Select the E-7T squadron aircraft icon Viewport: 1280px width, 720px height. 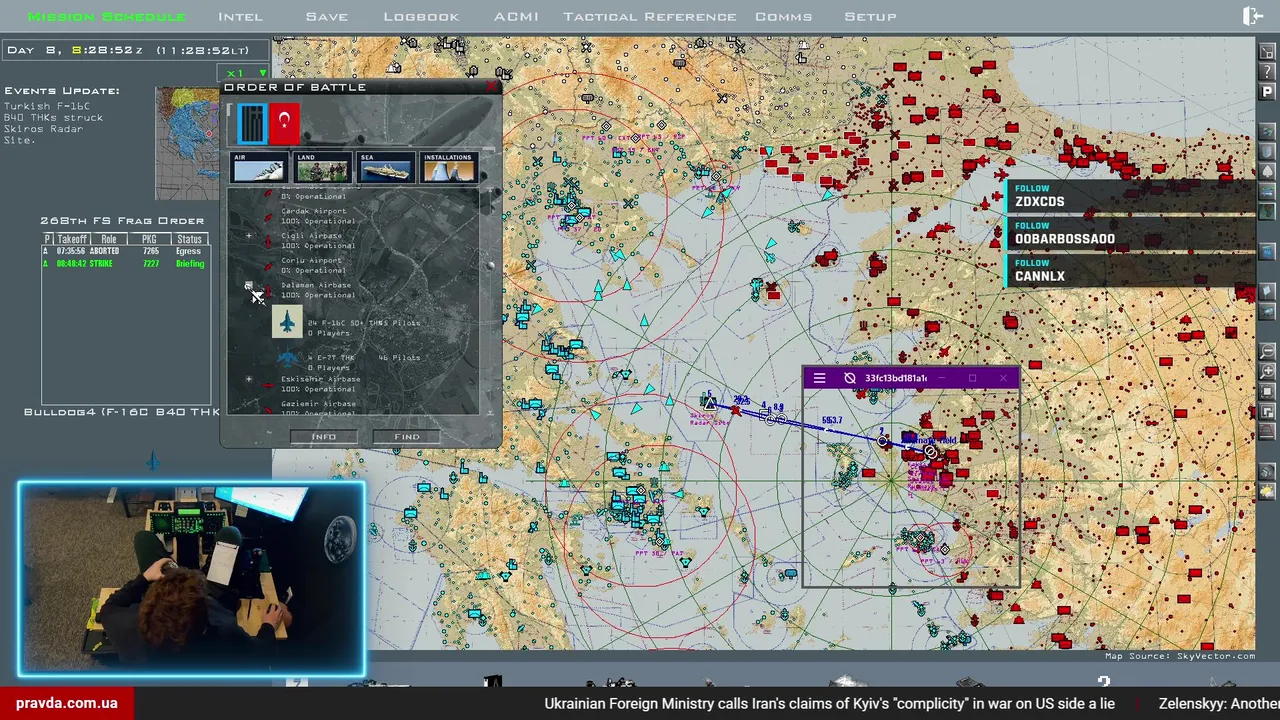(x=288, y=358)
